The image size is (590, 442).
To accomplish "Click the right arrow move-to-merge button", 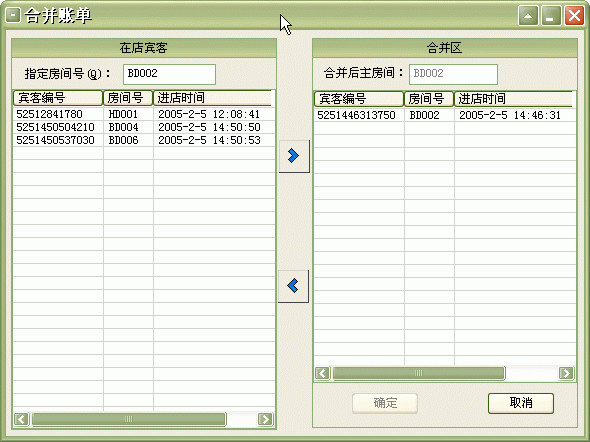I will click(294, 156).
